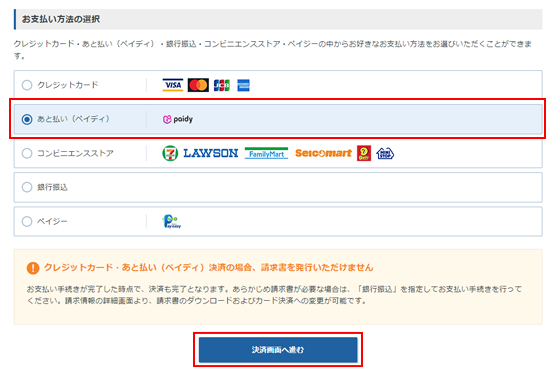
Task: Click the Ministop house-shaped logo
Action: click(385, 153)
